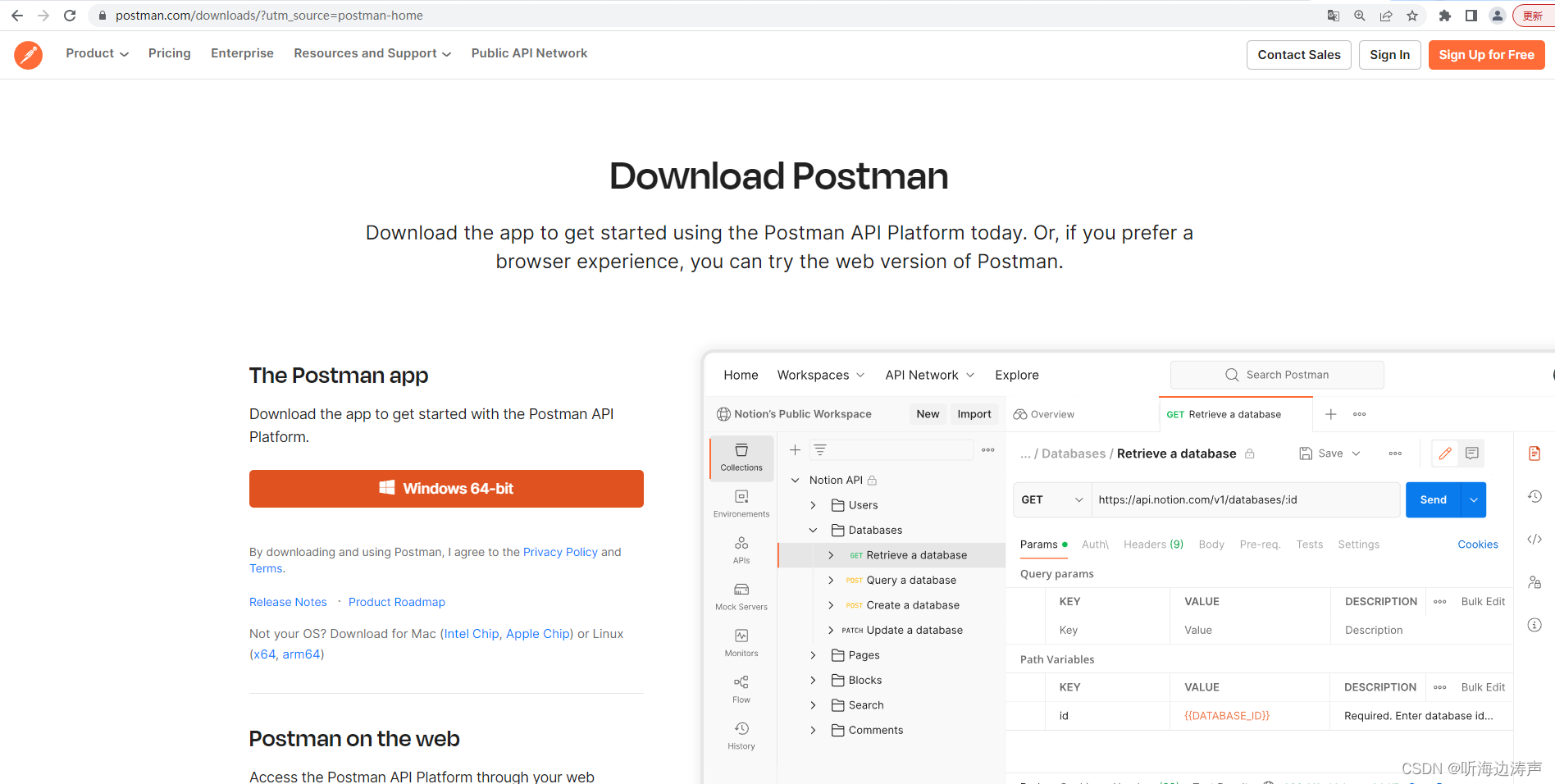Go back with the browser back arrow
1555x784 pixels.
[17, 16]
